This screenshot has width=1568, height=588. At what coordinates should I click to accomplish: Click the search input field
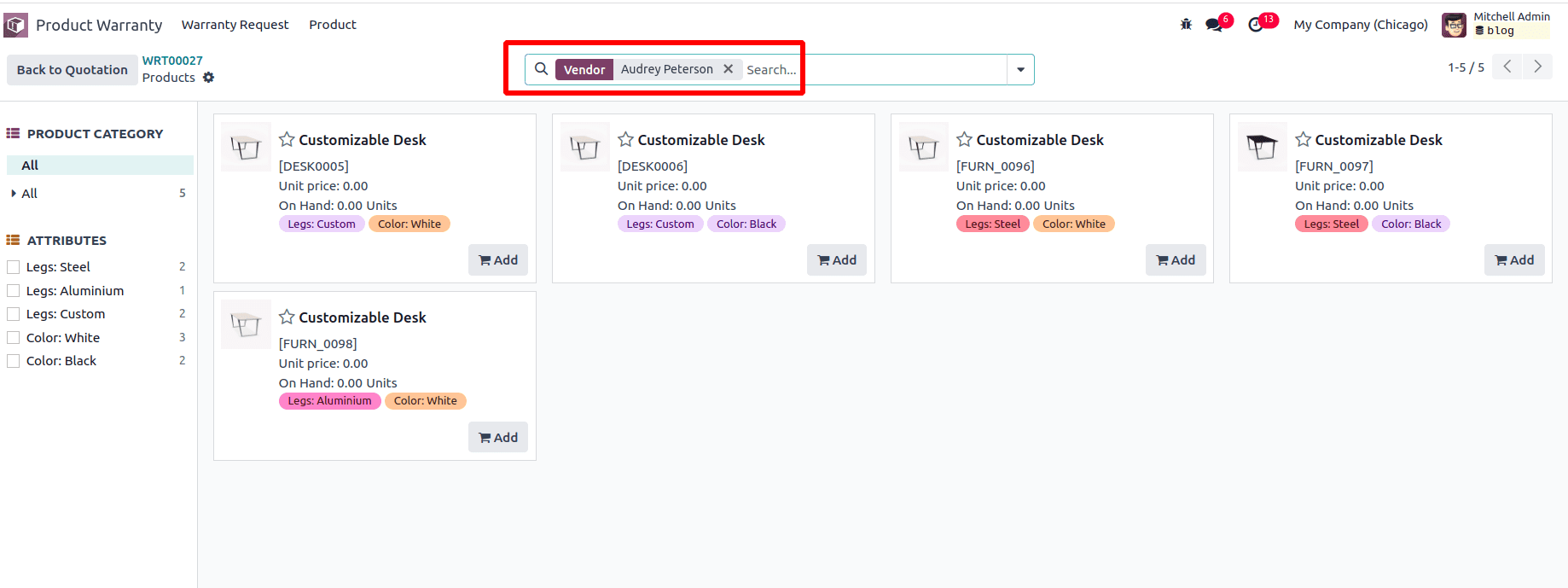click(874, 70)
